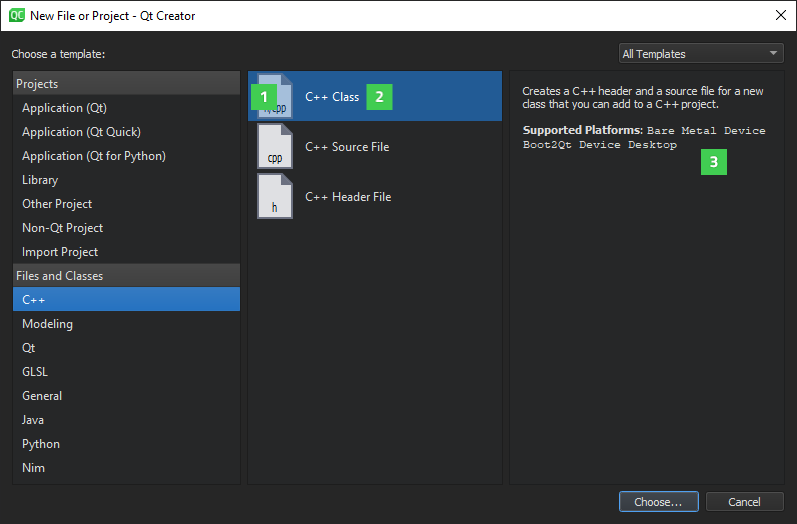
Task: Choose the Python files category
Action: click(x=41, y=444)
